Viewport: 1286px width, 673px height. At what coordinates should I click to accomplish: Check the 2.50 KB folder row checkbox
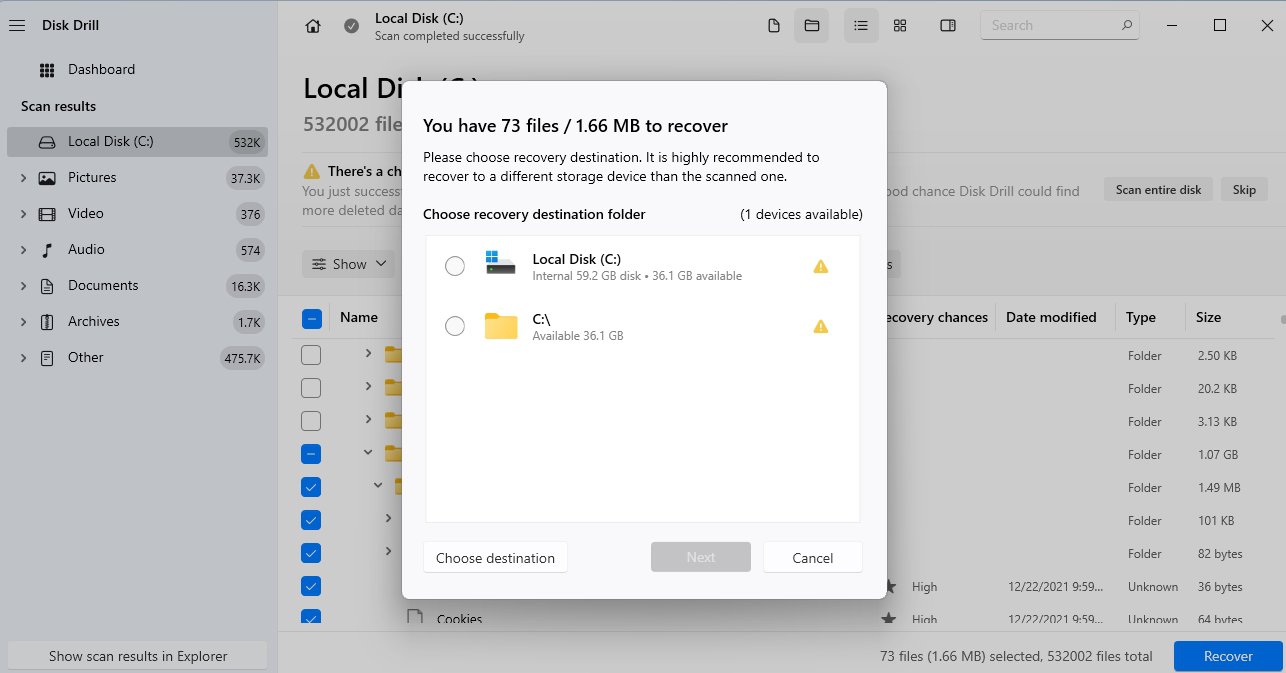pyautogui.click(x=312, y=355)
